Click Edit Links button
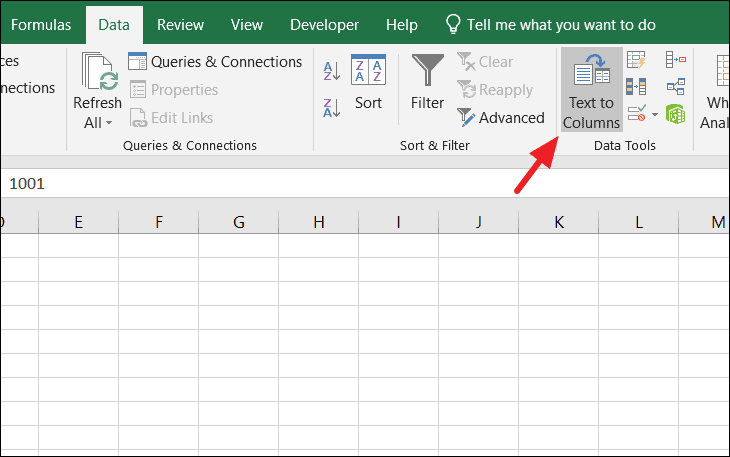The width and height of the screenshot is (730, 457). (x=171, y=118)
